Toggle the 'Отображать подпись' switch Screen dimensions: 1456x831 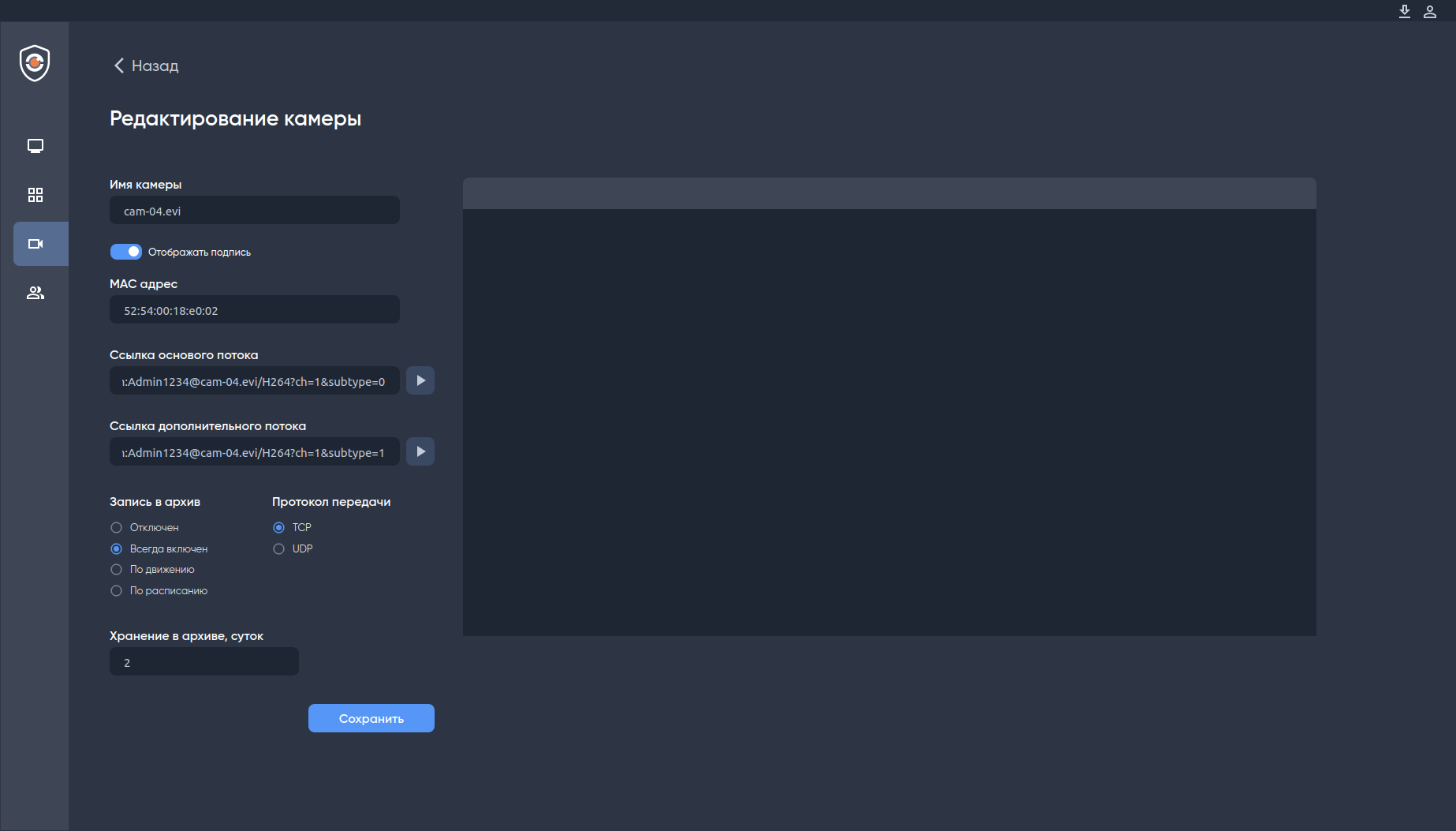click(126, 252)
